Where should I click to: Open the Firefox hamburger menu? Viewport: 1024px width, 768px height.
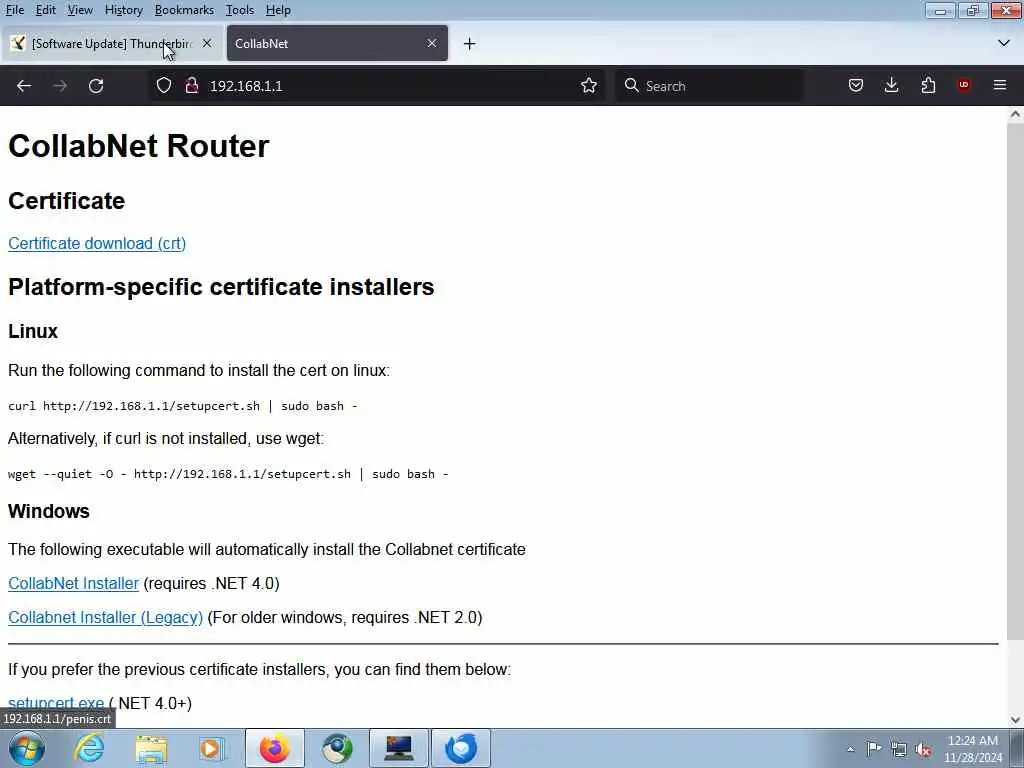point(1000,85)
